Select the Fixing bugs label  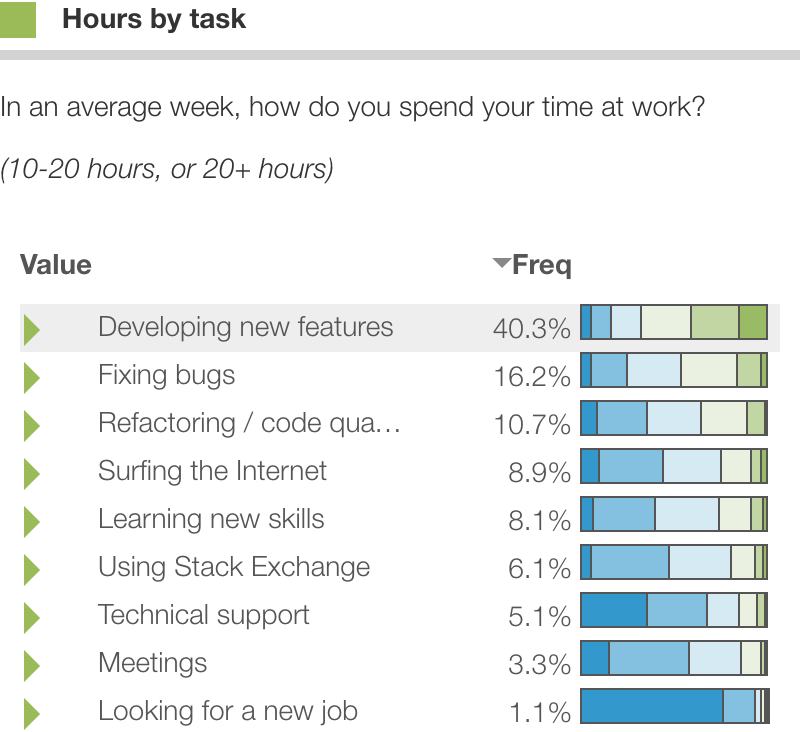166,375
